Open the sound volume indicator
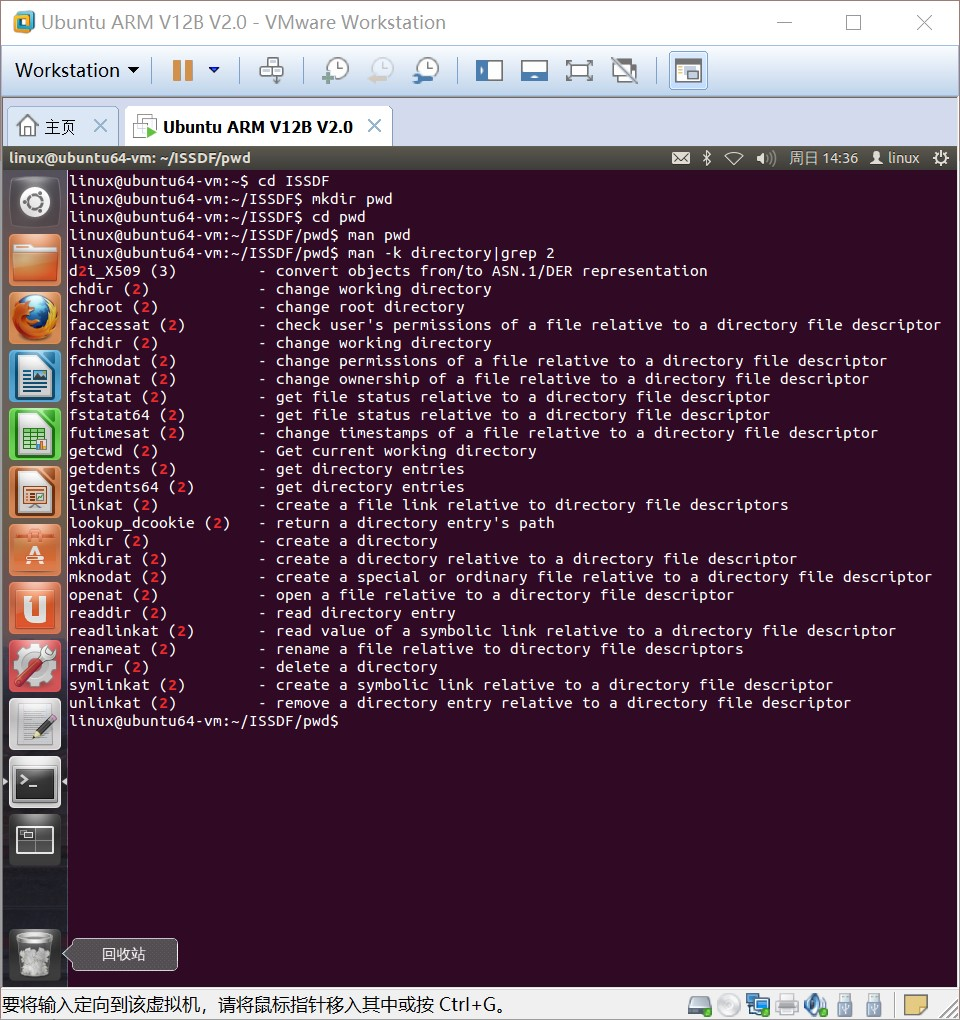This screenshot has width=960, height=1020. 766,158
